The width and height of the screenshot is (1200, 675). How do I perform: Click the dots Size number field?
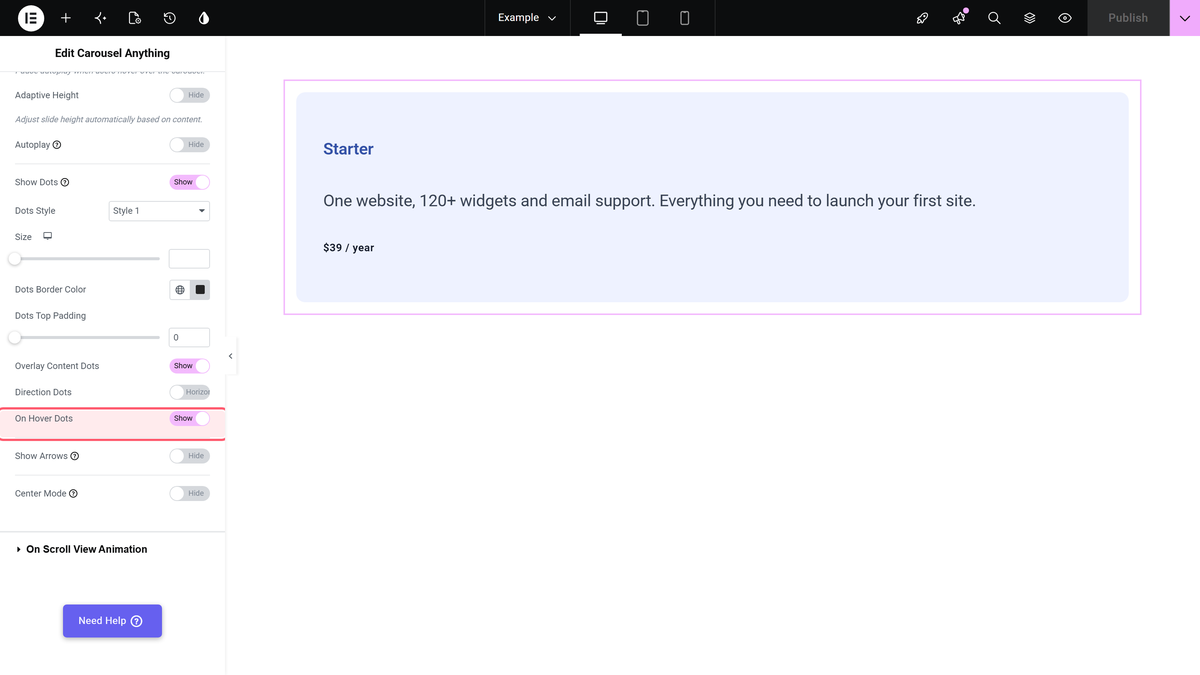(189, 259)
